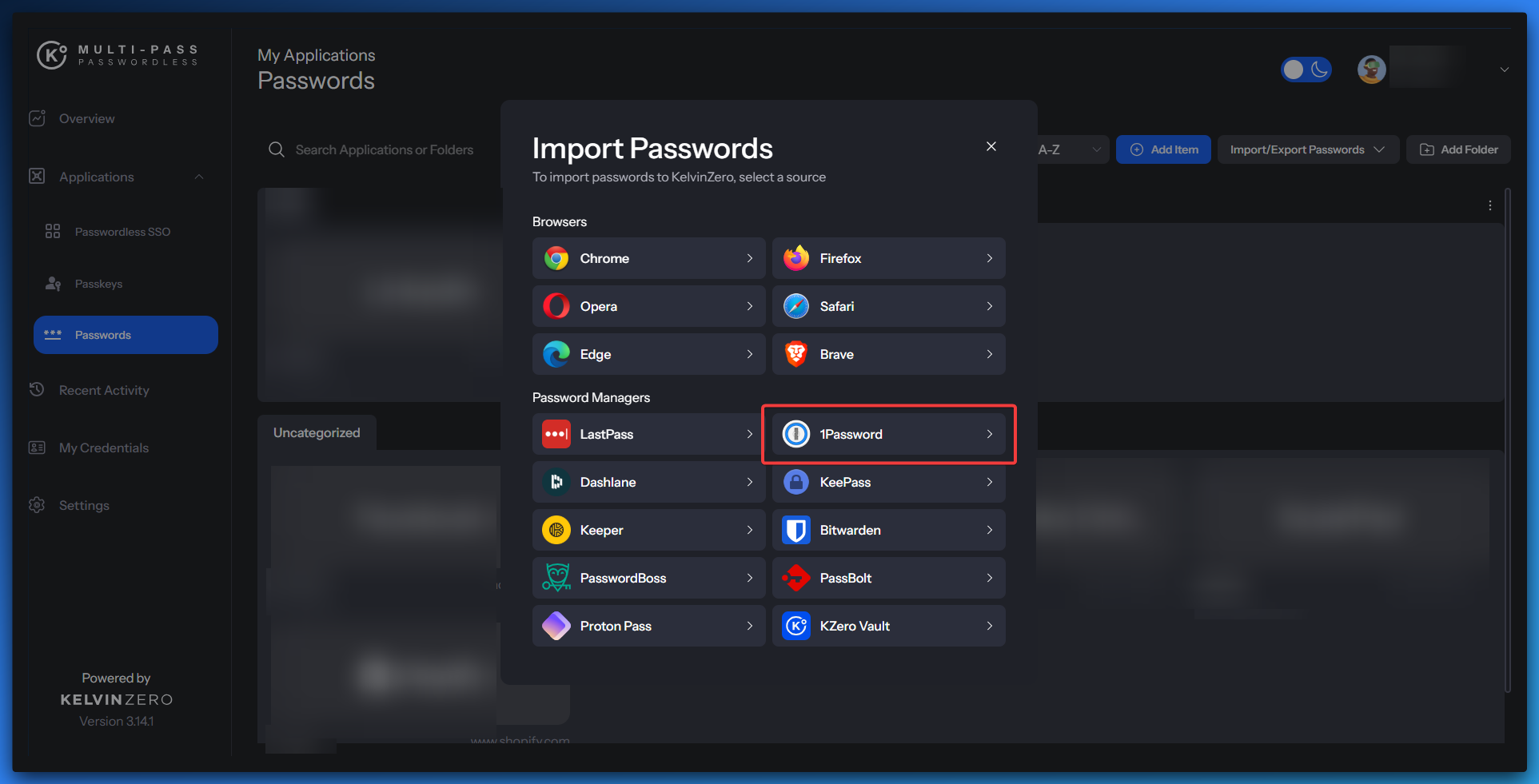Collapse the Applications sidebar section
Viewport: 1539px width, 784px height.
click(199, 177)
